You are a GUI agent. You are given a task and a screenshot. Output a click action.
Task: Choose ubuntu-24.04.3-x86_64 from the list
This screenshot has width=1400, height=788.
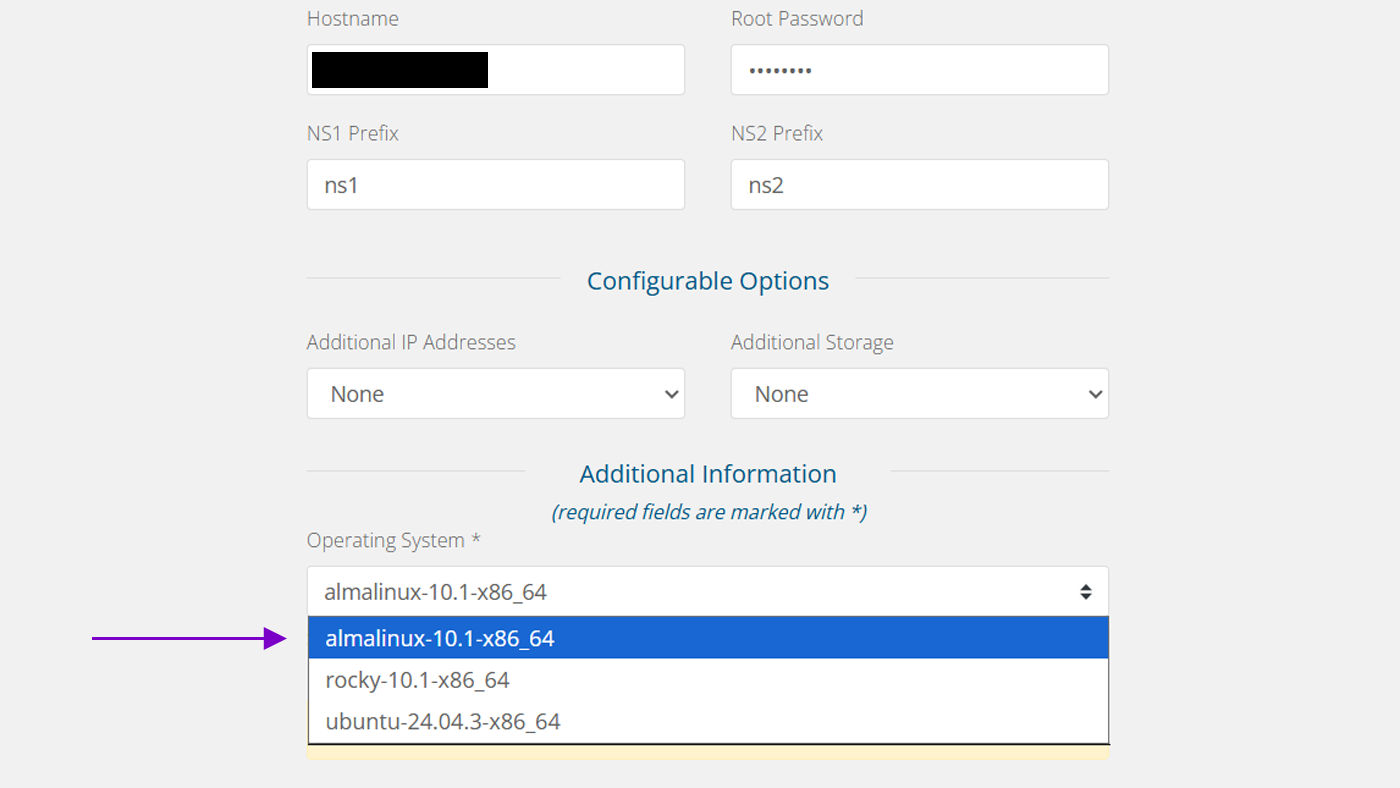click(x=708, y=722)
